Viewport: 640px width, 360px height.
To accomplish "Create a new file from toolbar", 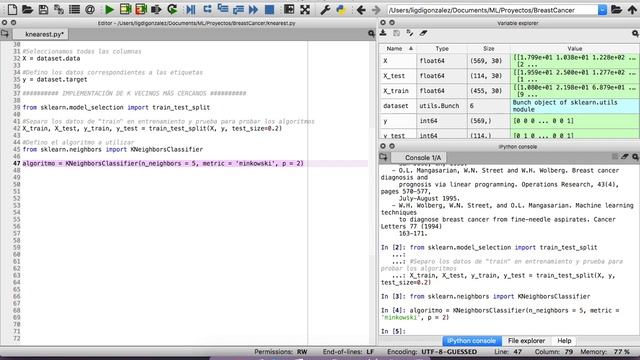I will click(12, 9).
